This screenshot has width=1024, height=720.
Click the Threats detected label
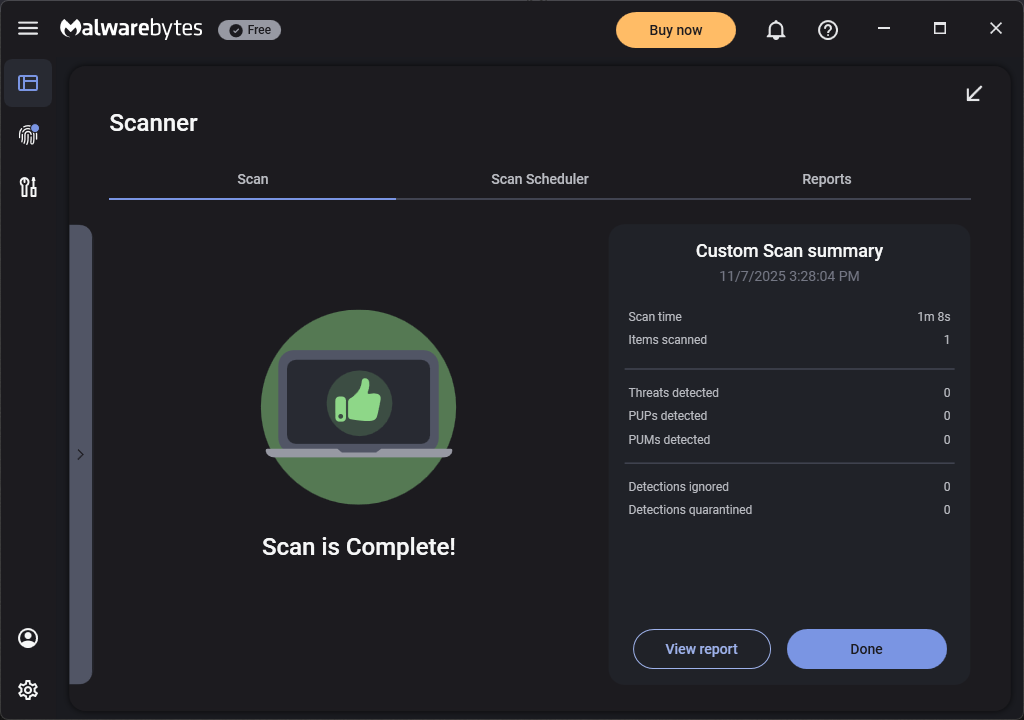point(673,393)
